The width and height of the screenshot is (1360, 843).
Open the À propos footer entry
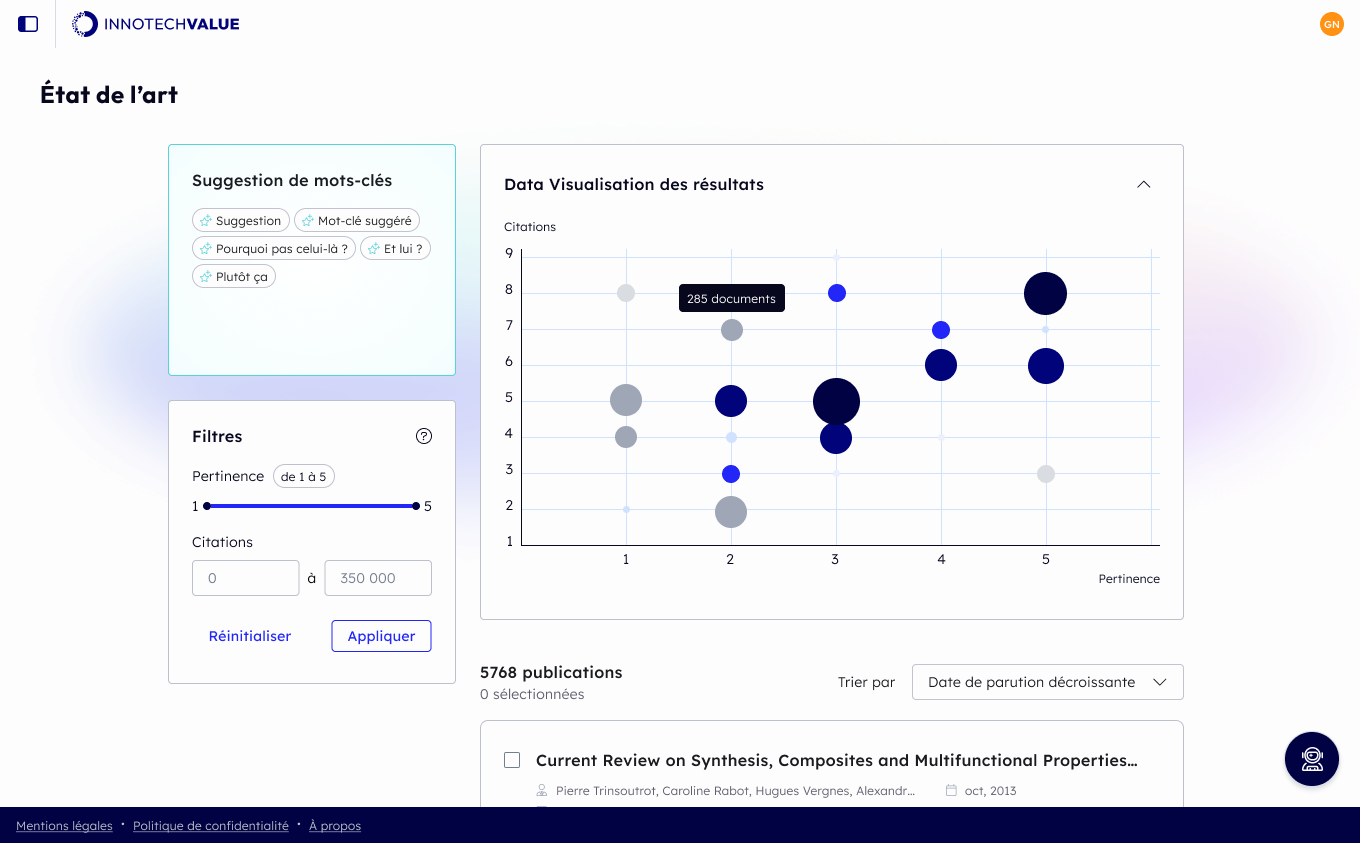pos(334,825)
